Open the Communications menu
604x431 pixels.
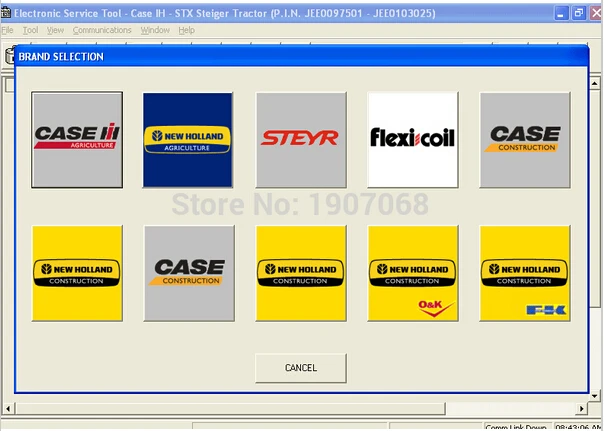click(102, 30)
